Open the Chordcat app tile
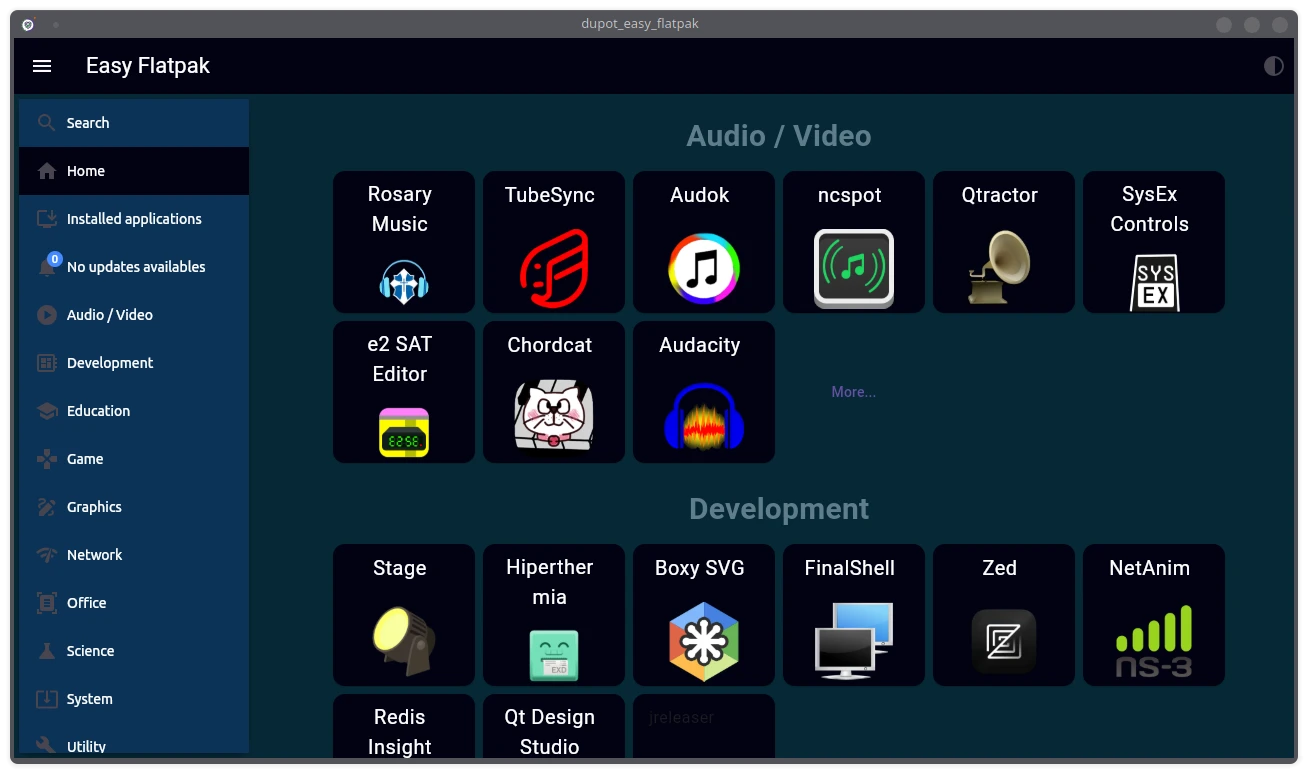Screen dimensions: 1308x774 pyautogui.click(x=554, y=392)
